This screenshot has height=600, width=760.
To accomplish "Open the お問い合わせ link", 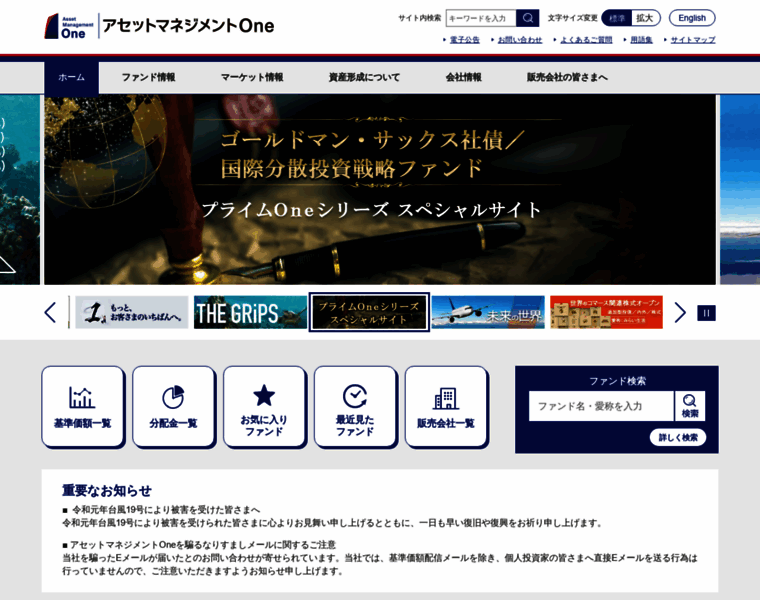I will coord(520,40).
